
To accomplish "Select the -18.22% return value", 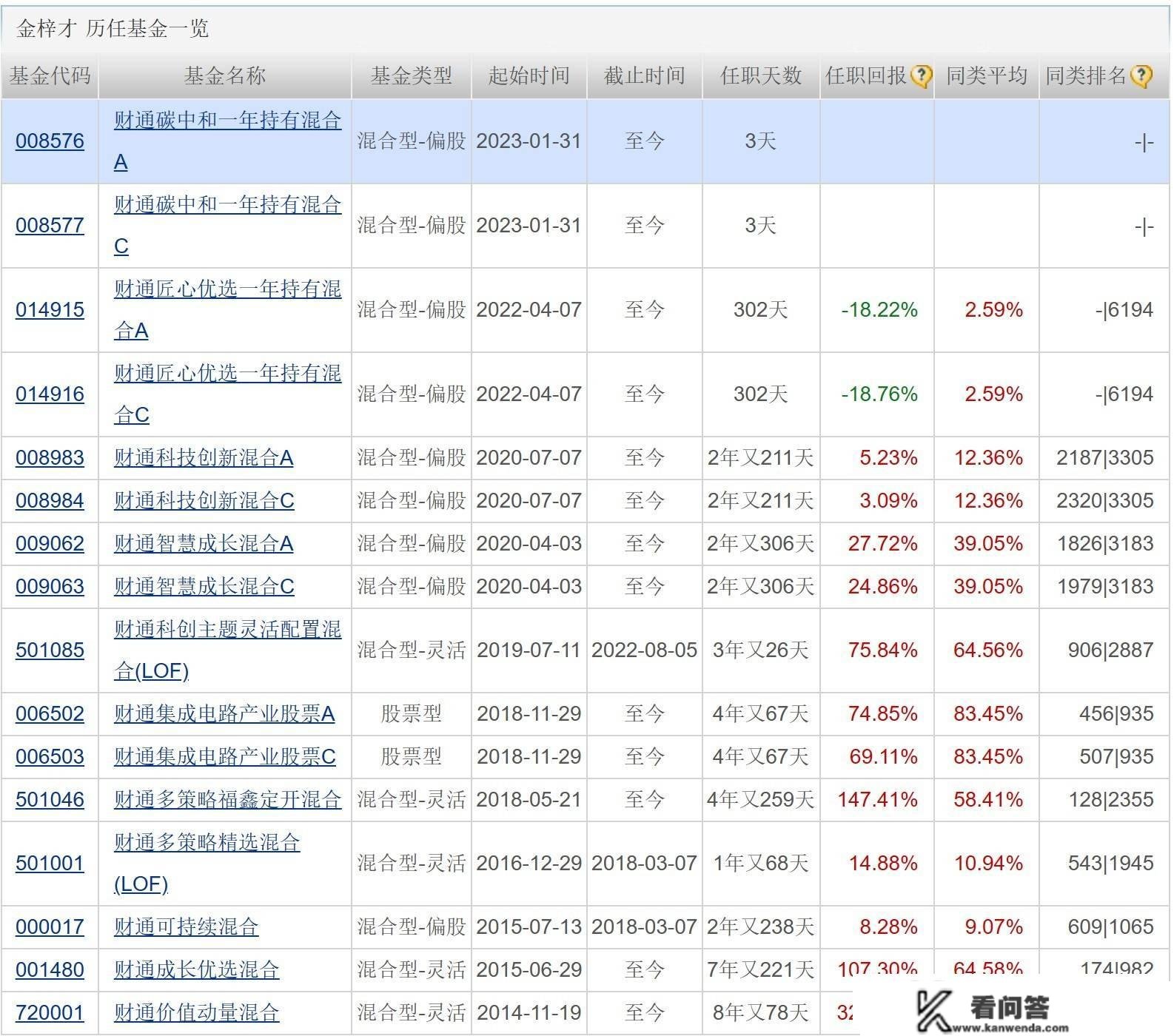I will tap(879, 309).
